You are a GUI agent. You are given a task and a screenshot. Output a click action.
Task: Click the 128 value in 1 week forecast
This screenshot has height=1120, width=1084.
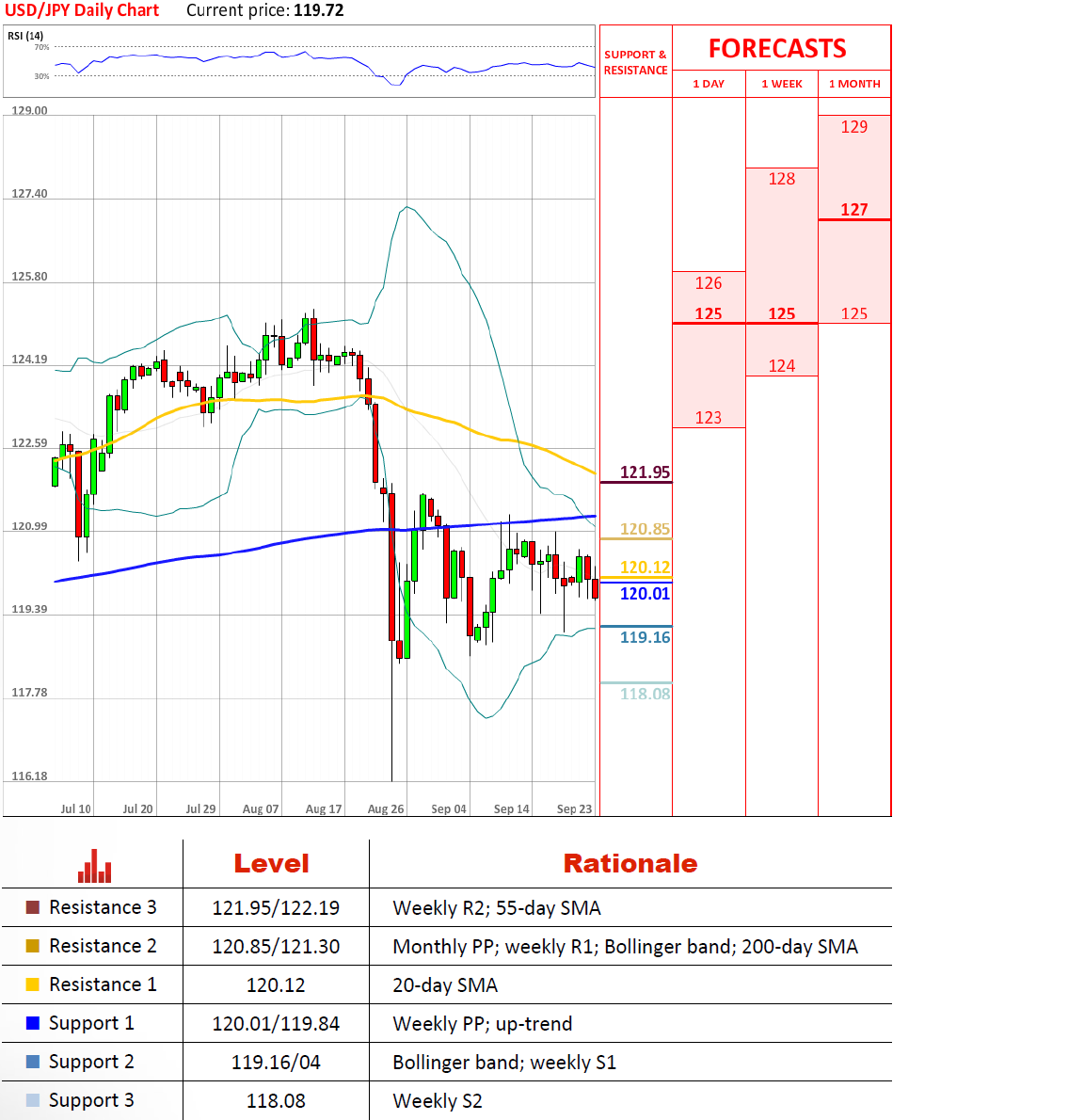(782, 179)
